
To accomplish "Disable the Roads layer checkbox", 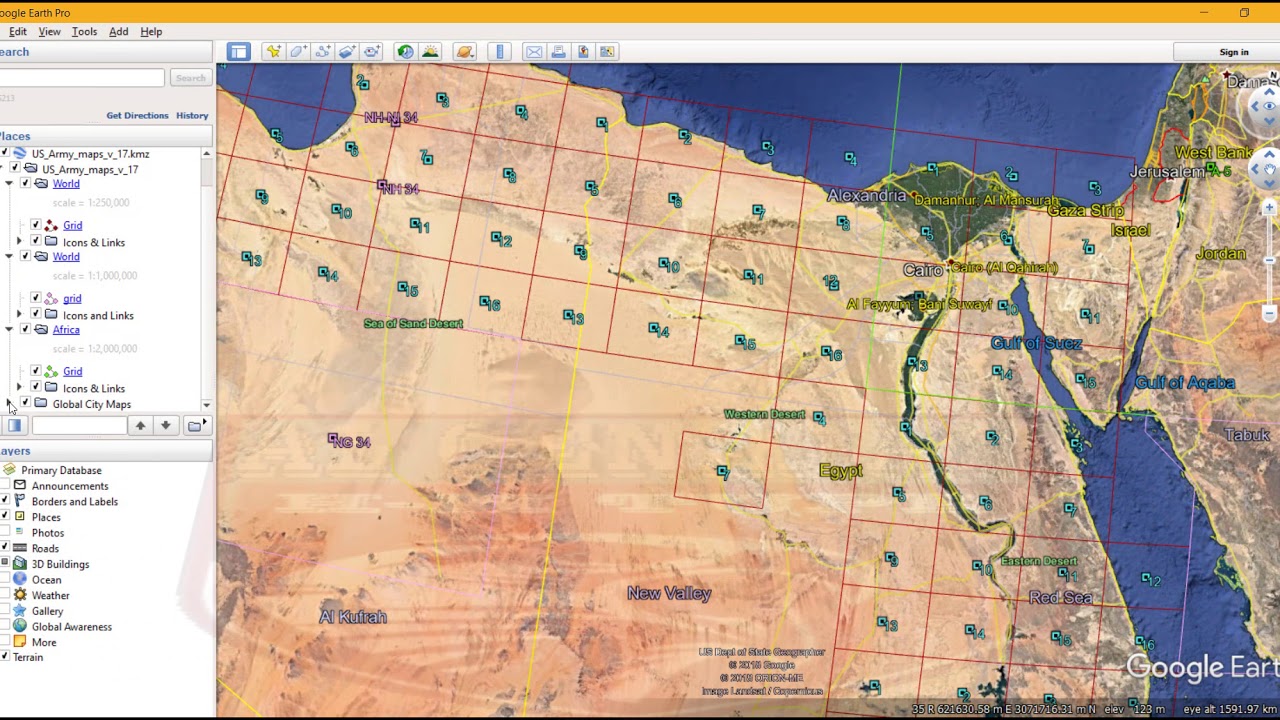I will coord(4,548).
